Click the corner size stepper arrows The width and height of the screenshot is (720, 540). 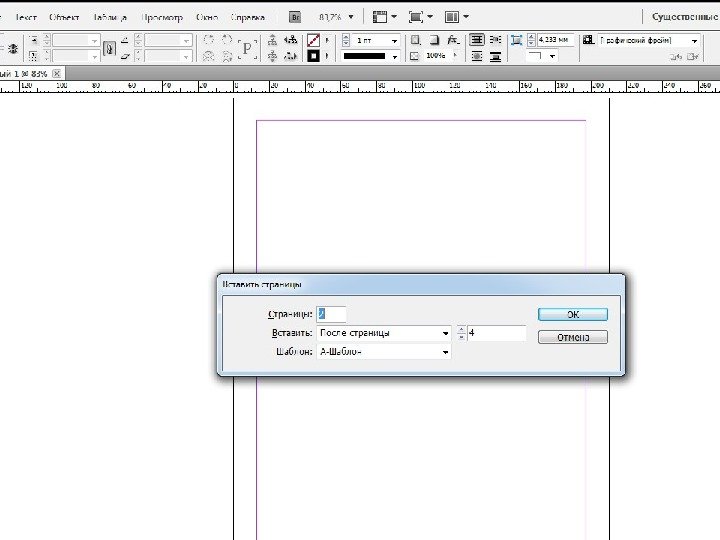[531, 40]
